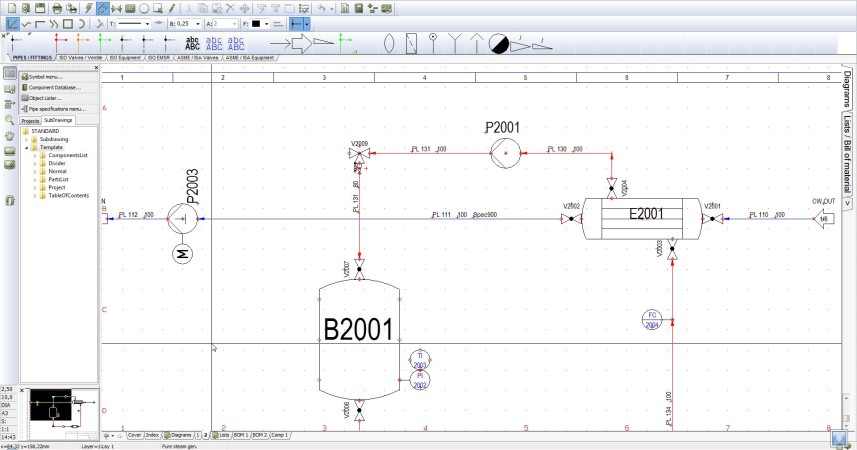Select the STANDARD root folder
The height and width of the screenshot is (450, 857).
(45, 131)
